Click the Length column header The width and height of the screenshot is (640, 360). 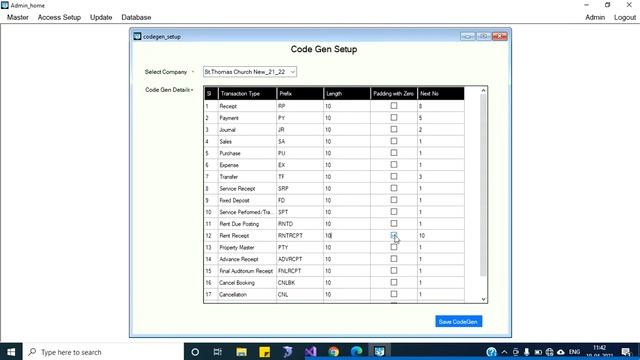pyautogui.click(x=347, y=93)
